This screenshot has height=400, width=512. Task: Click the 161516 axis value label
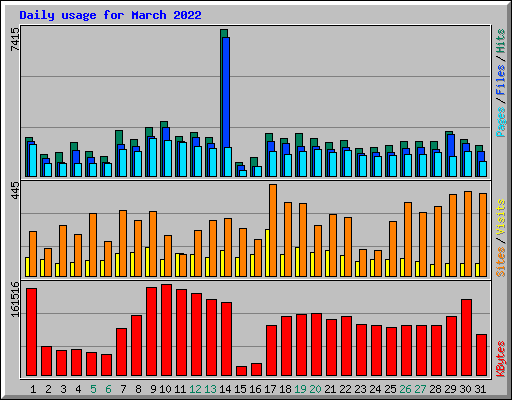[x=15, y=299]
